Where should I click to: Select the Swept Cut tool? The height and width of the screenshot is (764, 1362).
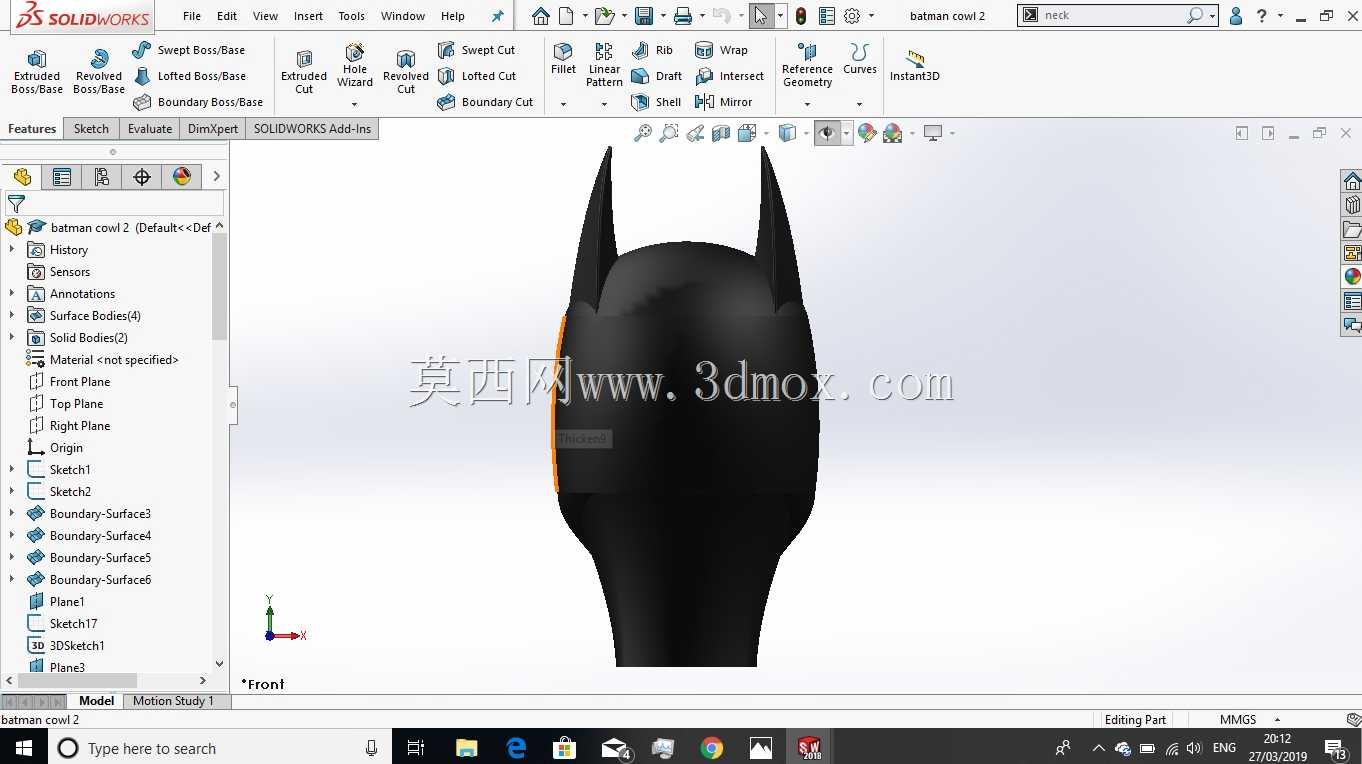pos(476,50)
